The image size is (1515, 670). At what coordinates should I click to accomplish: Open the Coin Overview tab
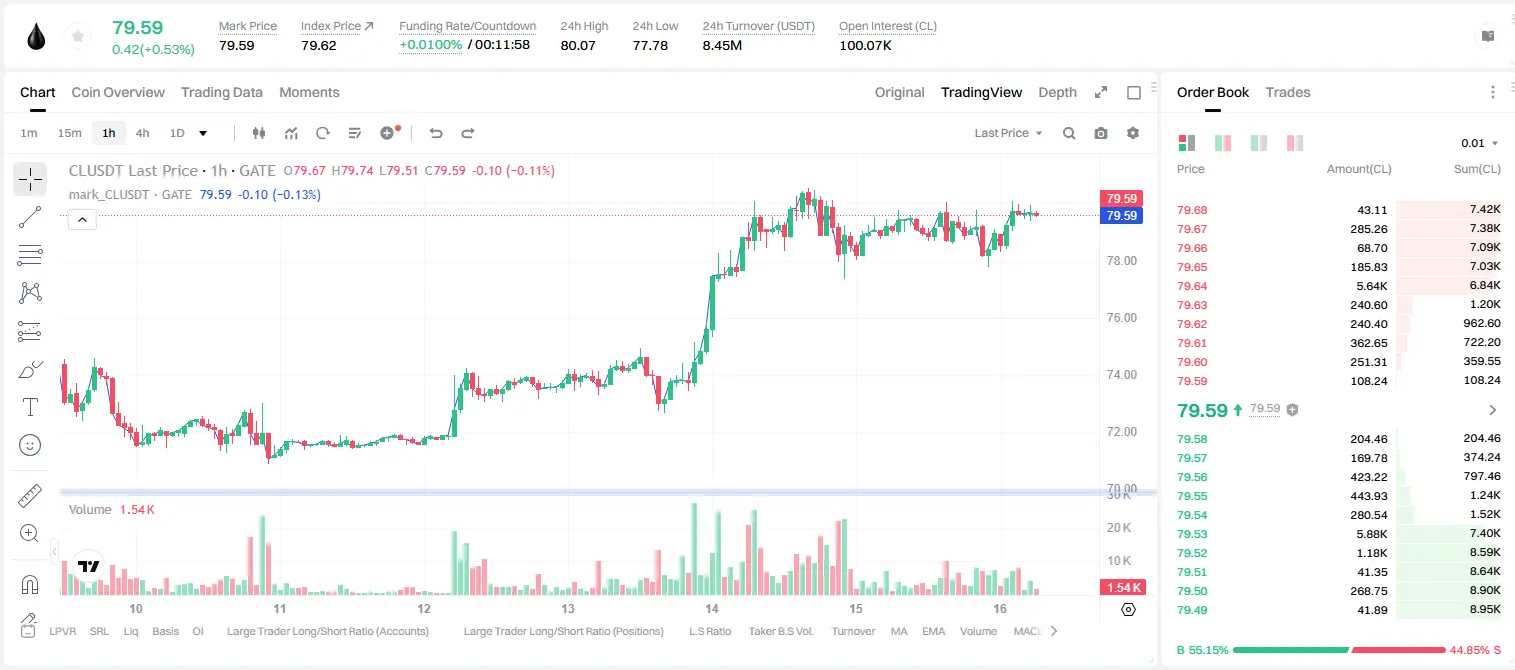118,92
